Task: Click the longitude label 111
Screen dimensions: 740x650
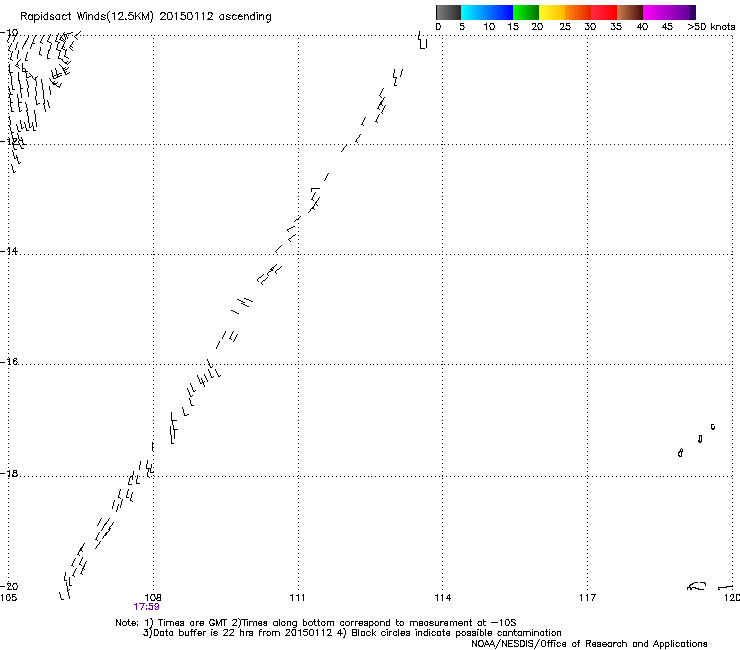Action: [x=297, y=598]
